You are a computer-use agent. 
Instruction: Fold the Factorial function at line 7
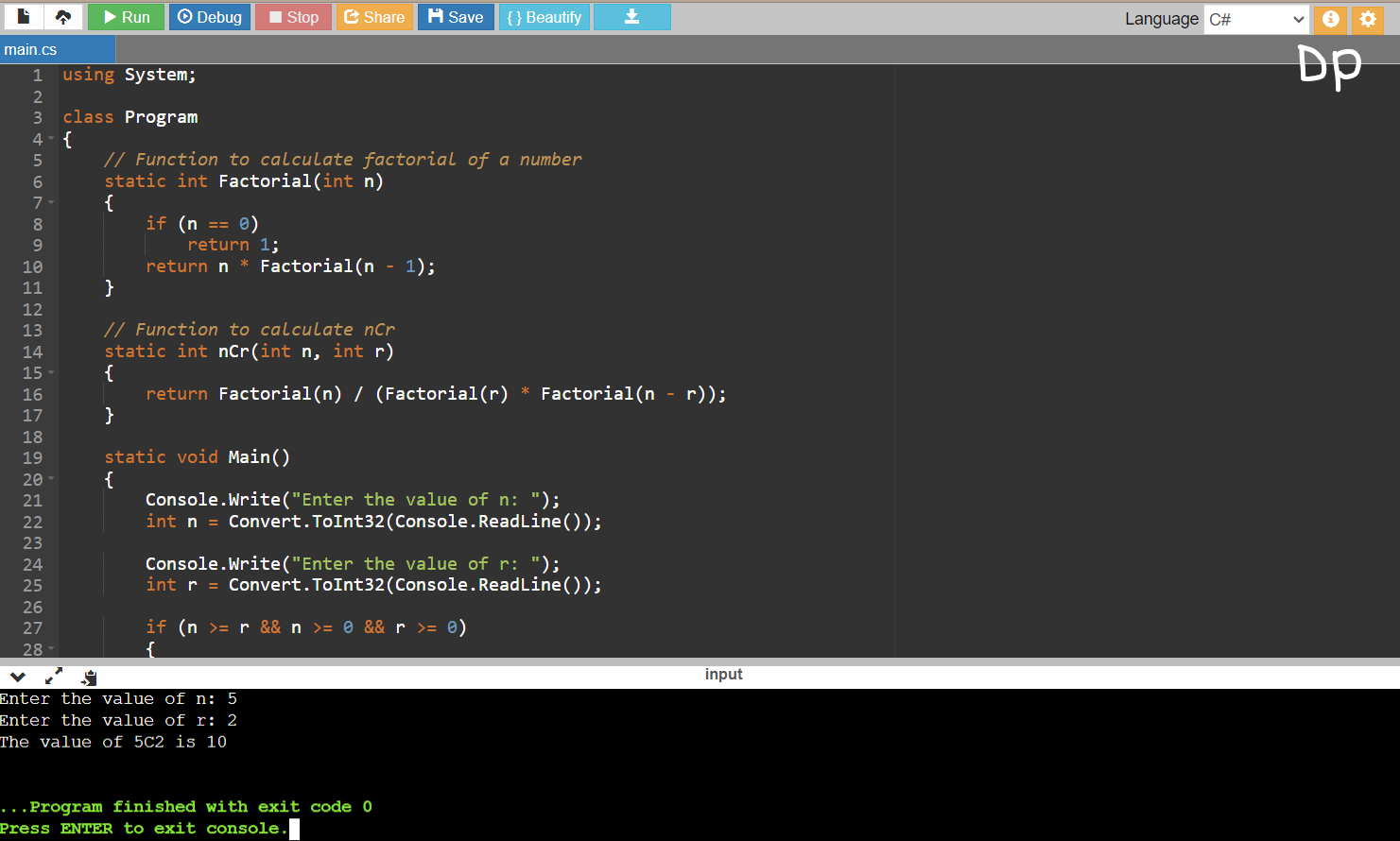tap(51, 202)
